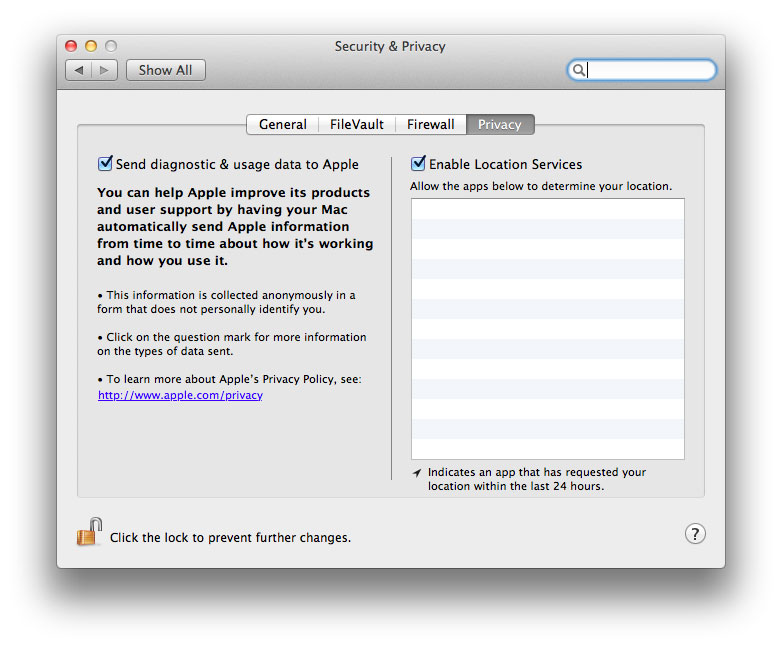This screenshot has height=647, width=782.
Task: Click the padlock icon to lock settings
Action: (90, 532)
